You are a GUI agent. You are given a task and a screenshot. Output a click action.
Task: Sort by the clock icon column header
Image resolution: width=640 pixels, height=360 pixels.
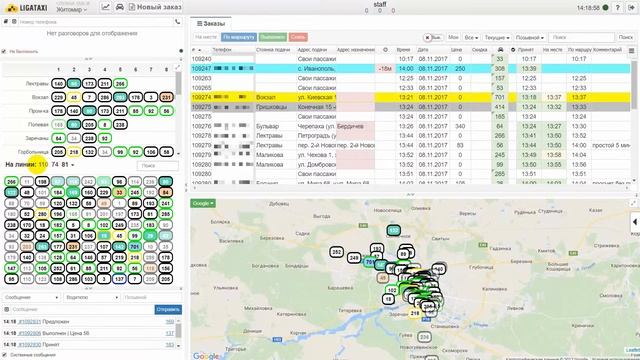[385, 49]
